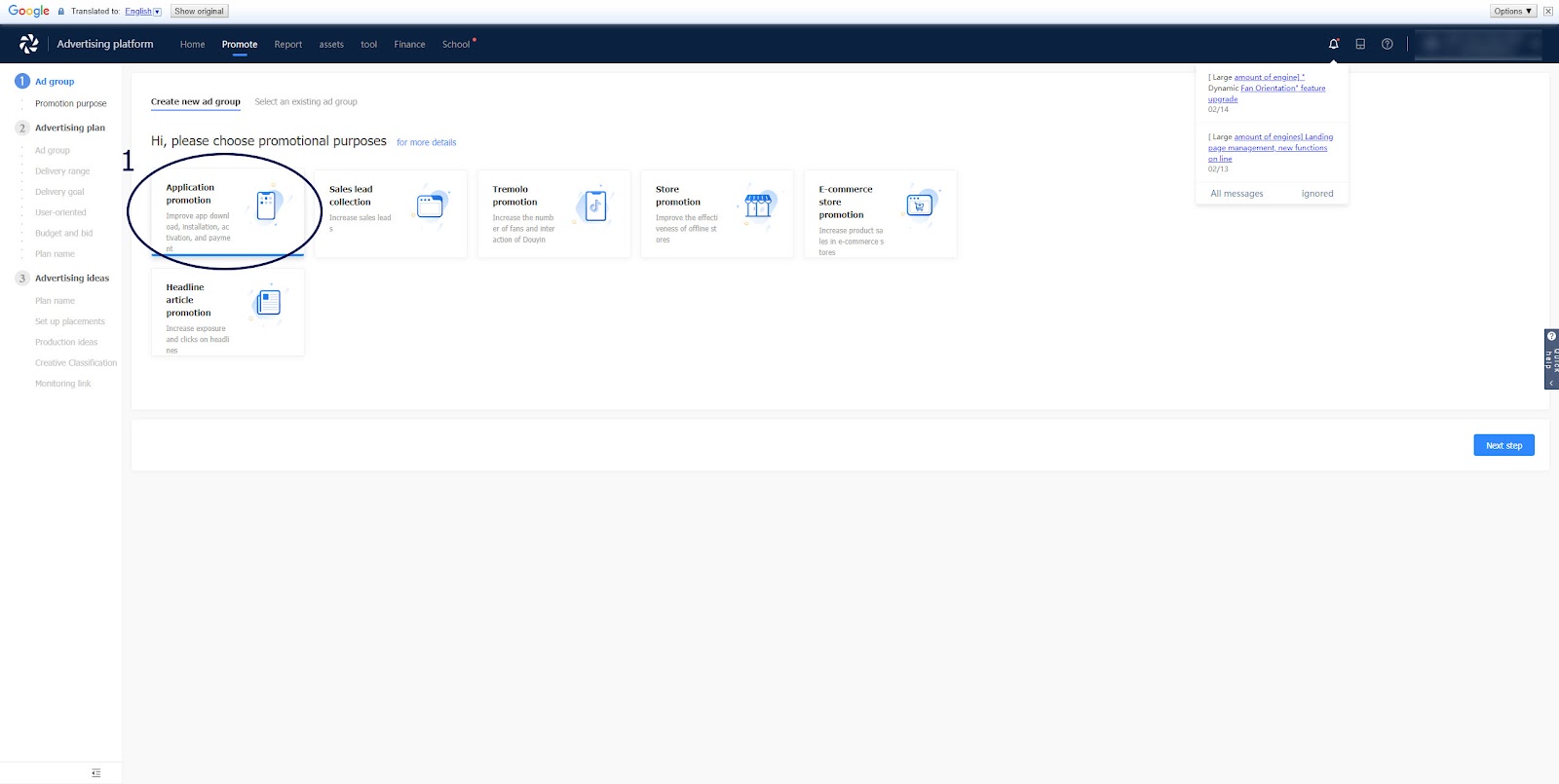Open the School menu
The image size is (1559, 784).
[456, 45]
